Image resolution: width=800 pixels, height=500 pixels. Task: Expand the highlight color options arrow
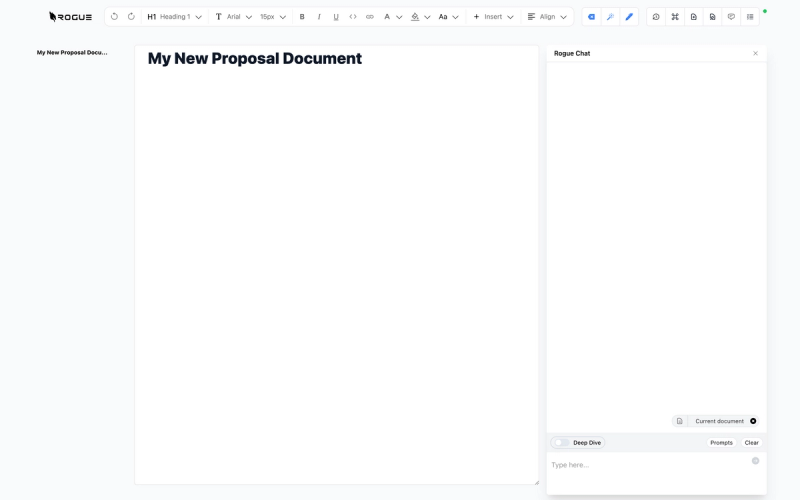(427, 17)
